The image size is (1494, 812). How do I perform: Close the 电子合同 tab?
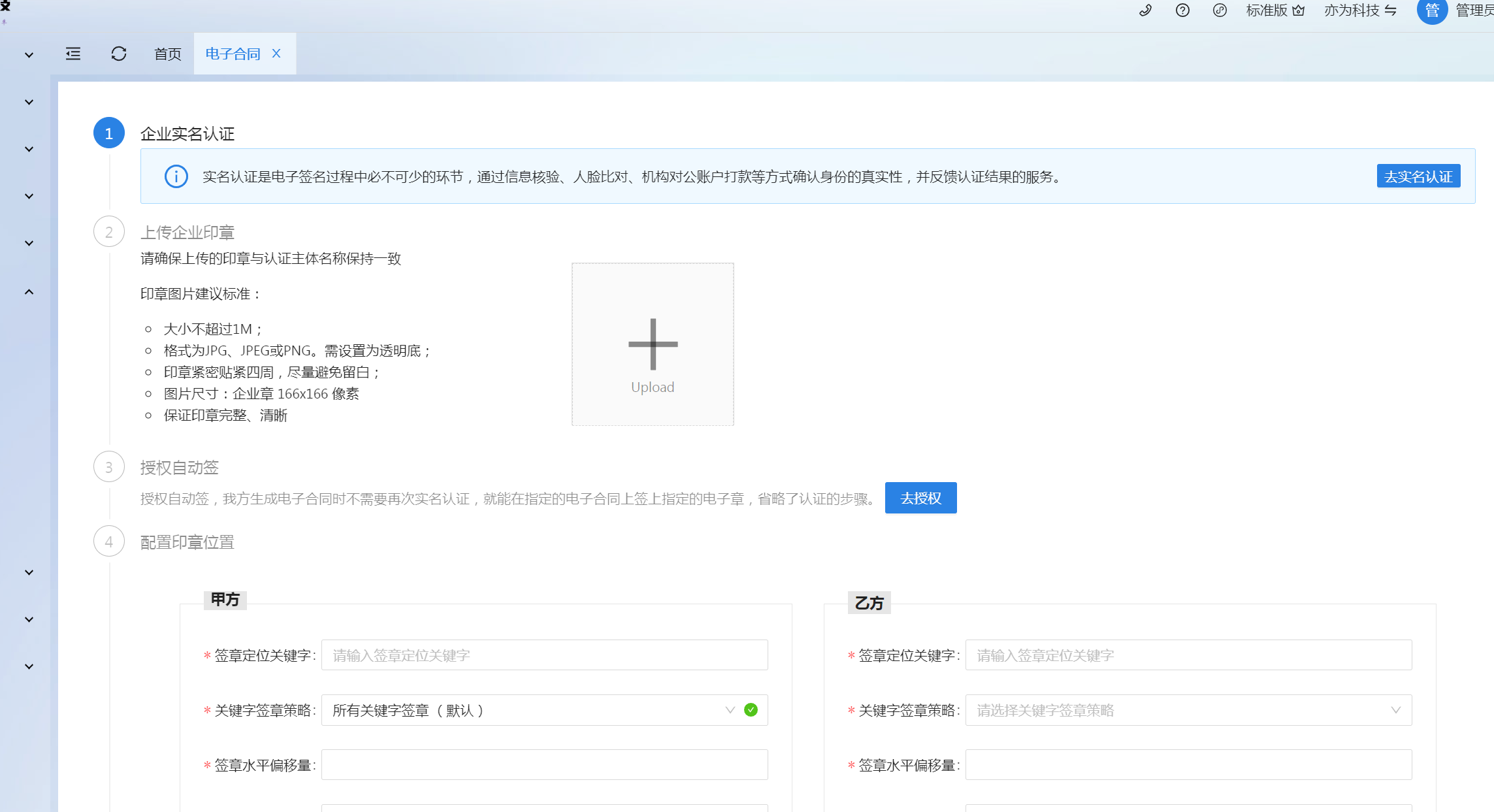click(276, 54)
